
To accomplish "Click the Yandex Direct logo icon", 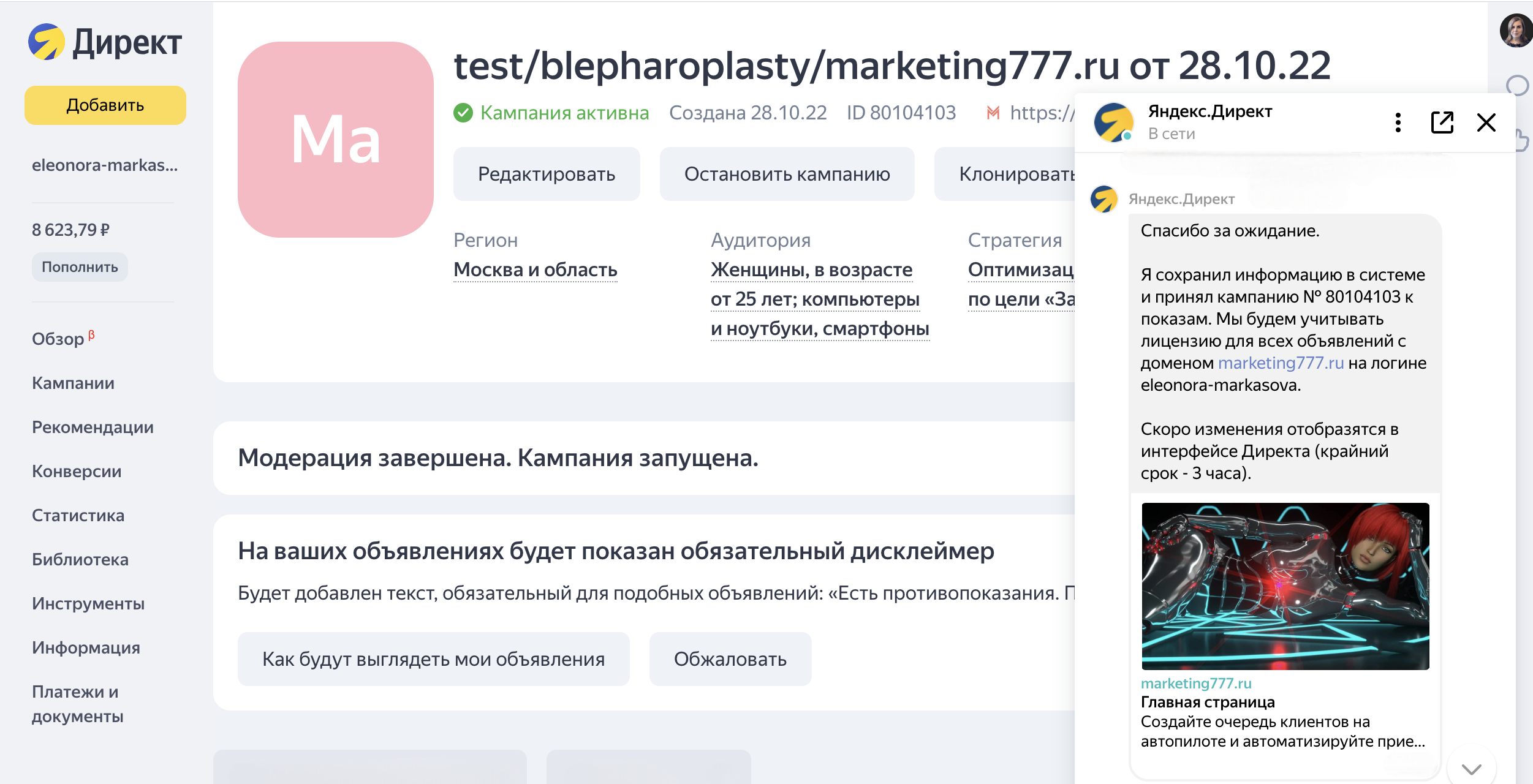I will pos(47,42).
